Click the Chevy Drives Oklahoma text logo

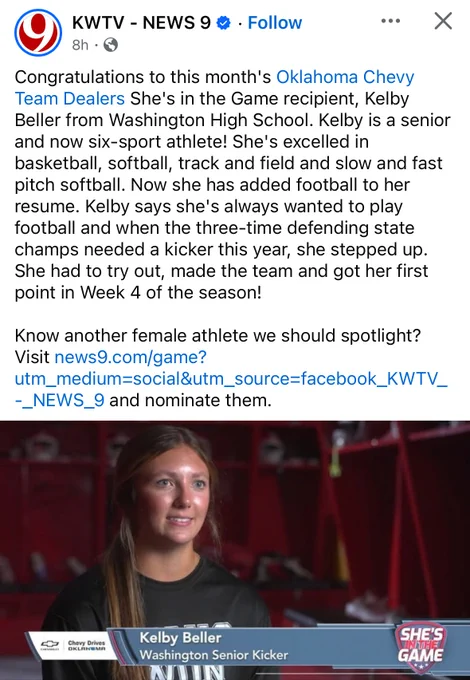86,645
